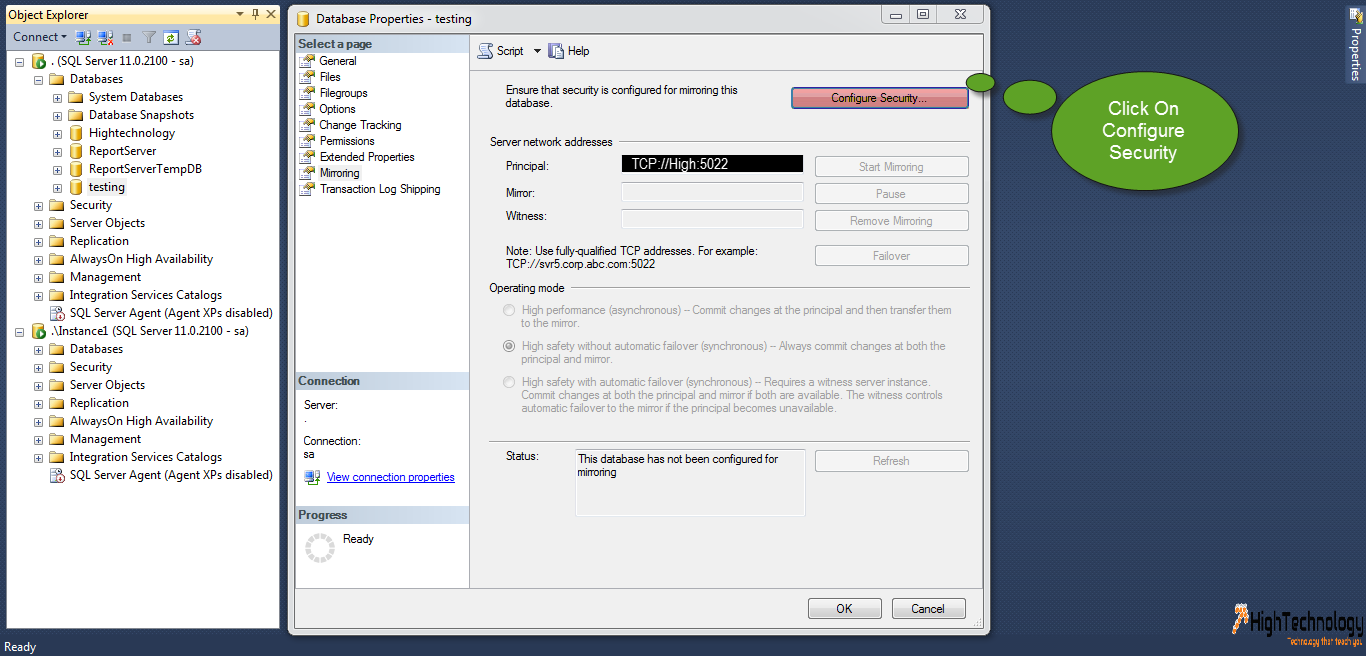Click the Options page icon
The width and height of the screenshot is (1366, 656).
click(308, 109)
